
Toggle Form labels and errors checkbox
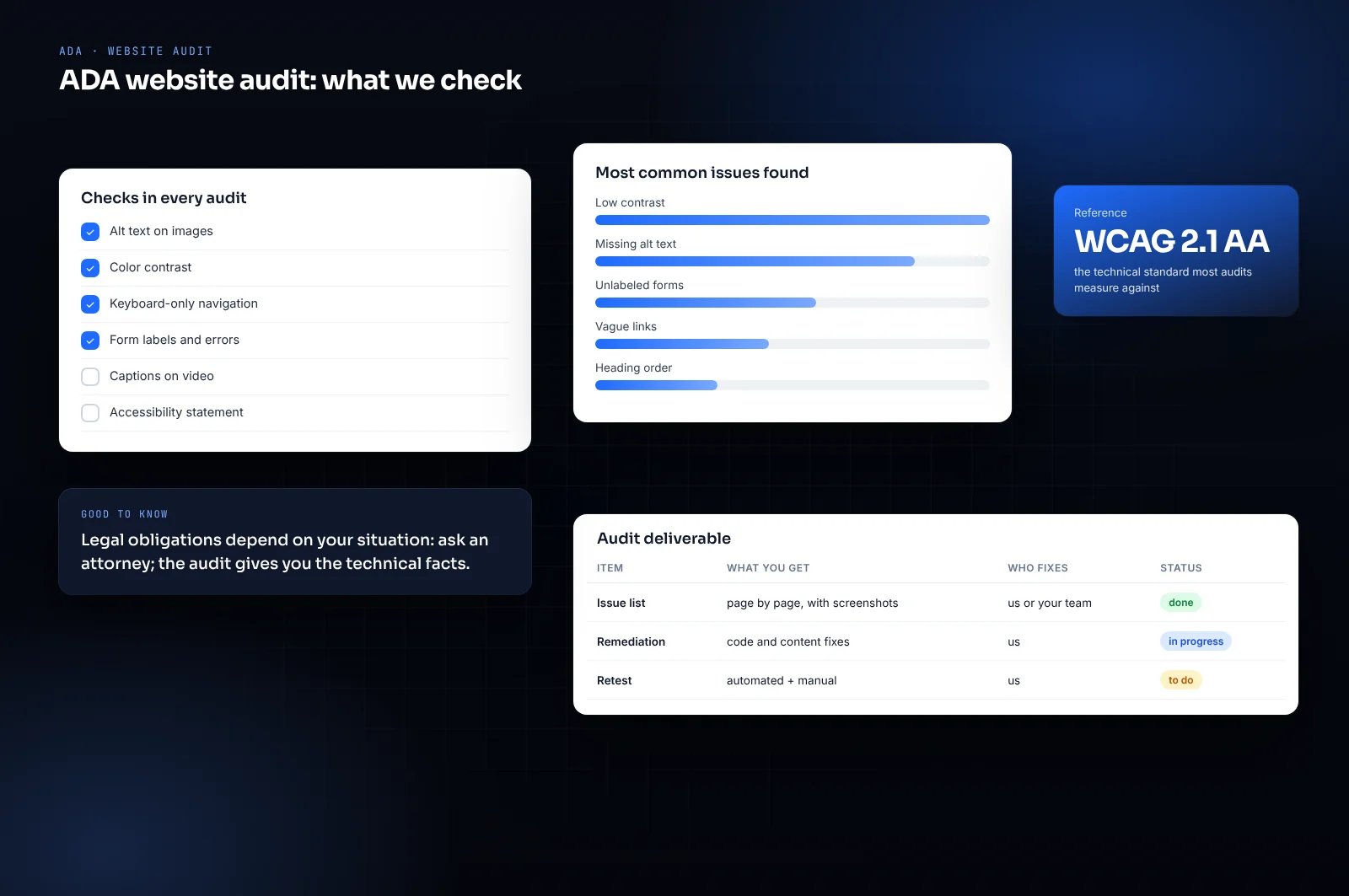pyautogui.click(x=90, y=341)
